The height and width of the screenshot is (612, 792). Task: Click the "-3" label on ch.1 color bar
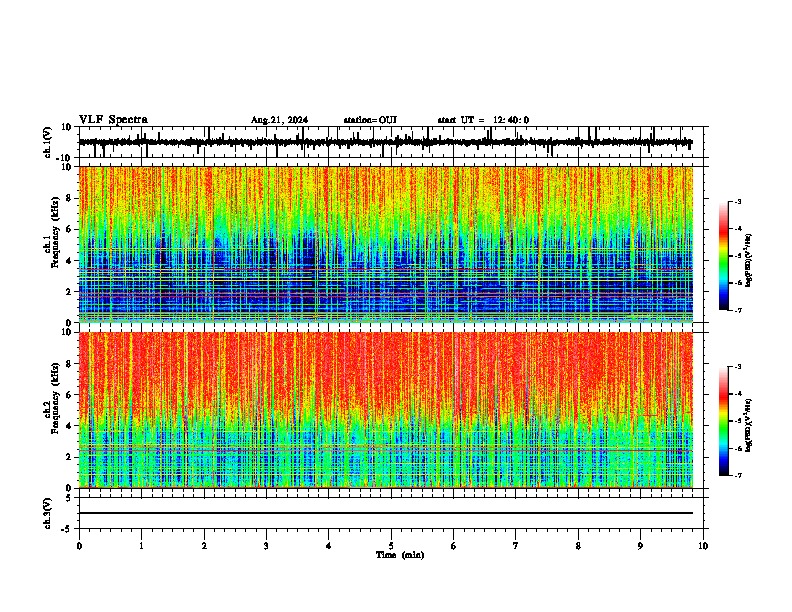point(738,201)
